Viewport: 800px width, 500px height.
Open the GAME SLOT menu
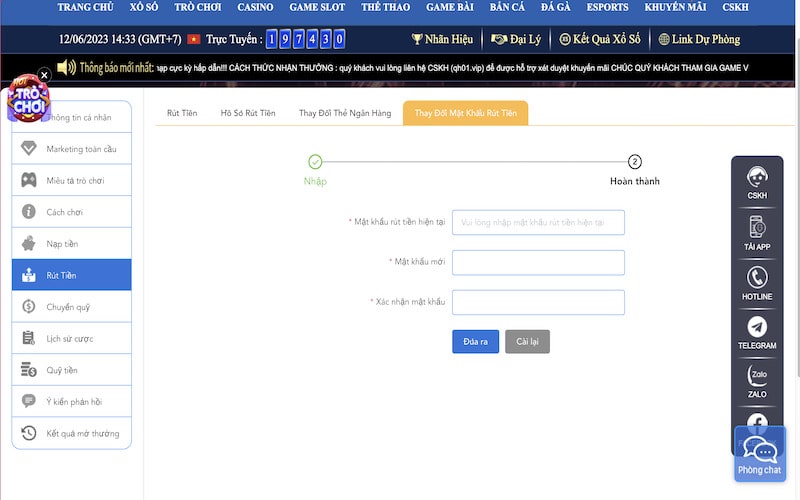click(x=317, y=7)
